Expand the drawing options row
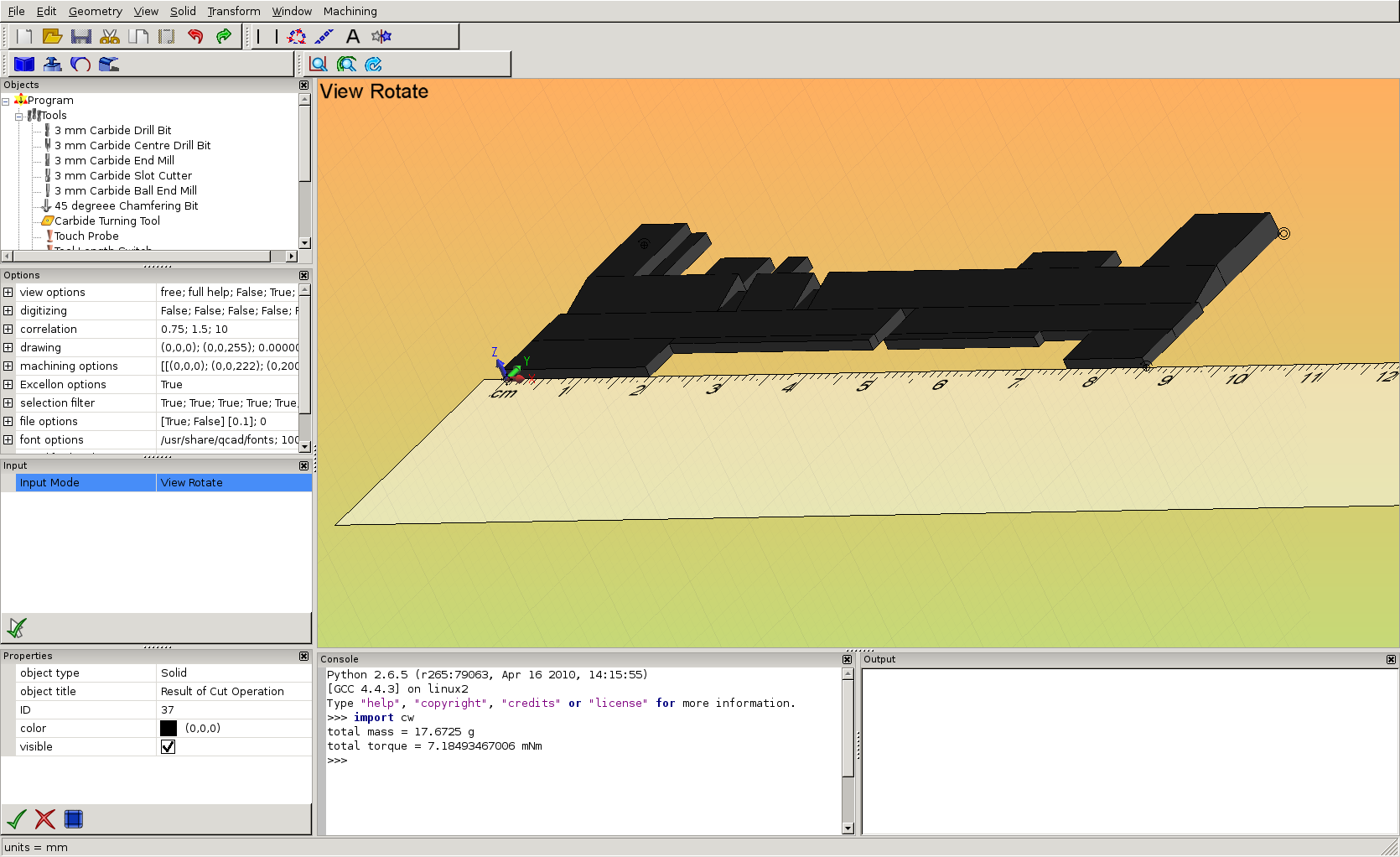This screenshot has height=857, width=1400. click(x=8, y=347)
